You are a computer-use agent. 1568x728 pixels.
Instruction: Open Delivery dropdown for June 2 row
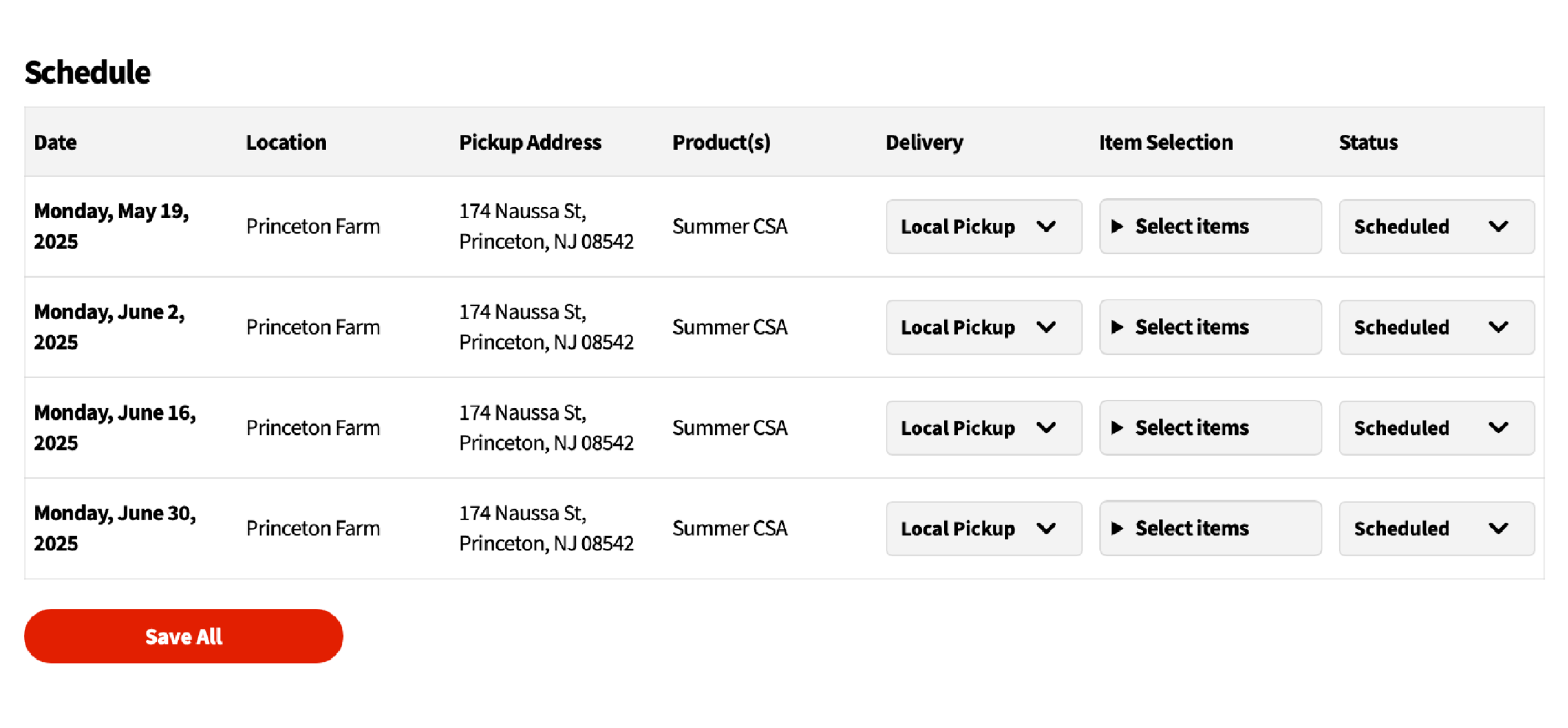pos(983,327)
